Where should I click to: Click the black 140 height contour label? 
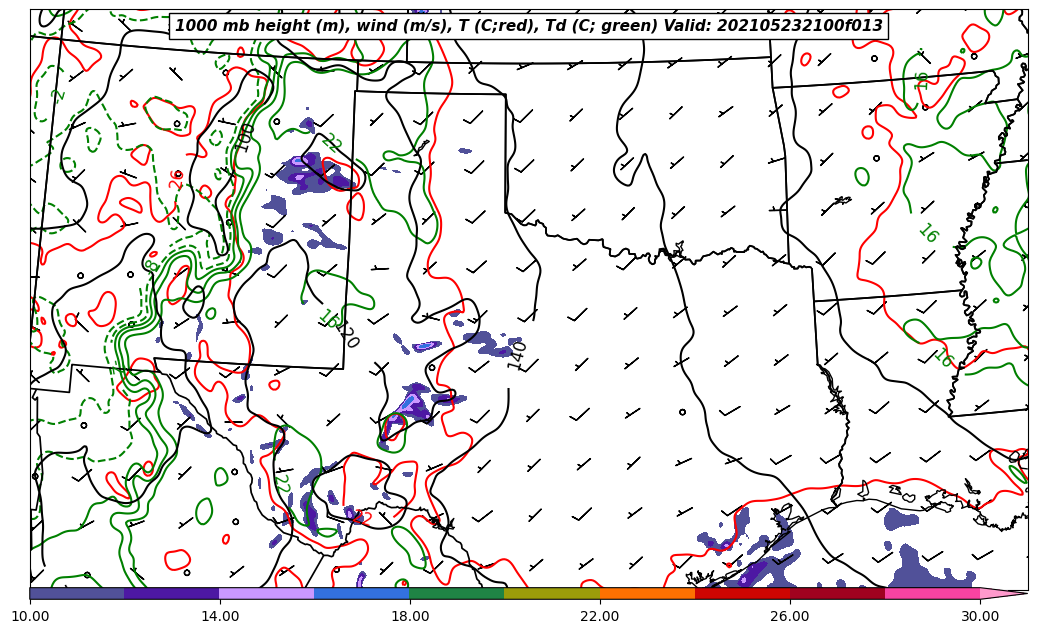tap(517, 355)
